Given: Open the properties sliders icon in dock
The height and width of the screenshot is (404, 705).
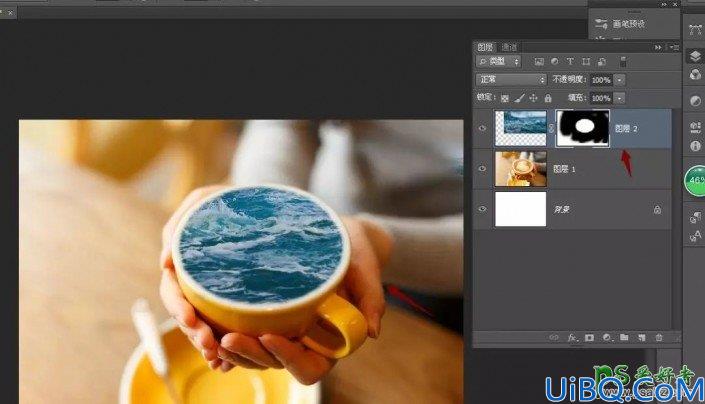Looking at the screenshot, I should pos(695,127).
